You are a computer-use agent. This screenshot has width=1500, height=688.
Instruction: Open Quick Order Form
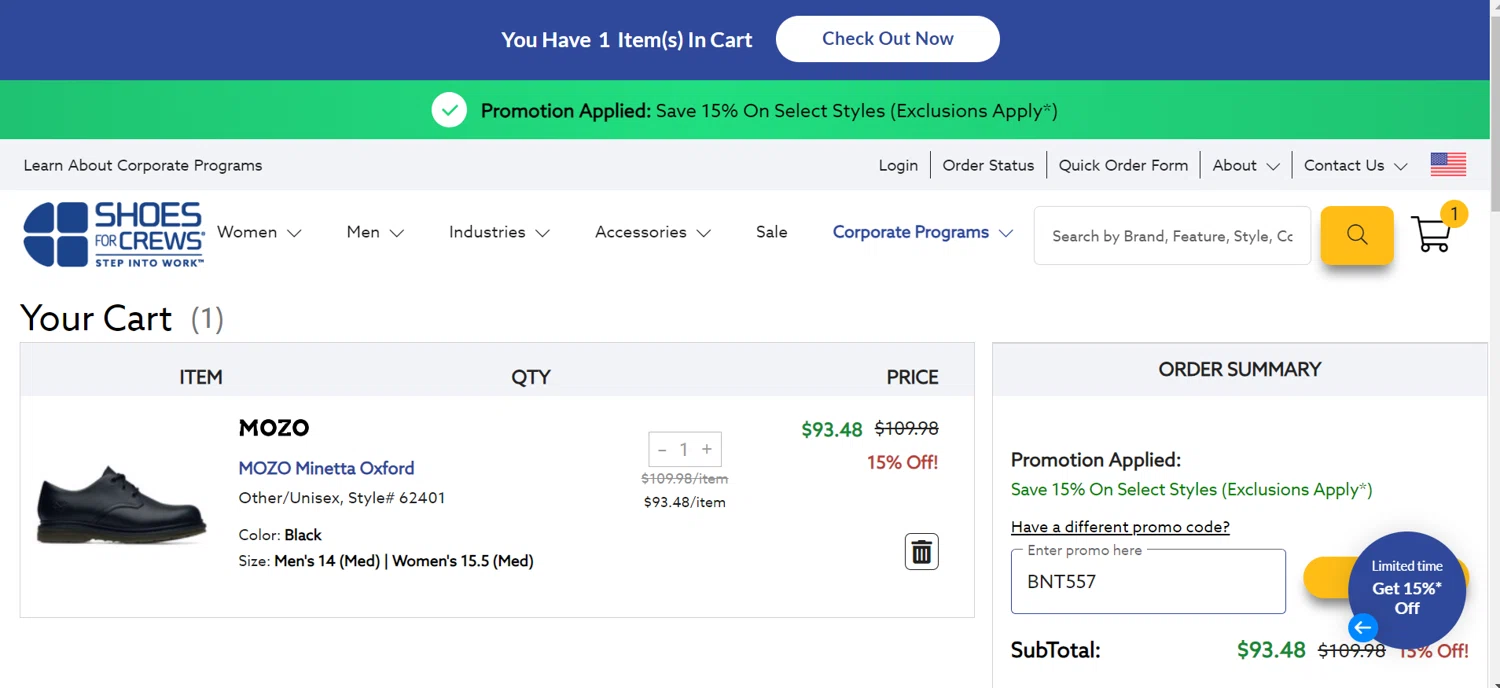point(1123,165)
